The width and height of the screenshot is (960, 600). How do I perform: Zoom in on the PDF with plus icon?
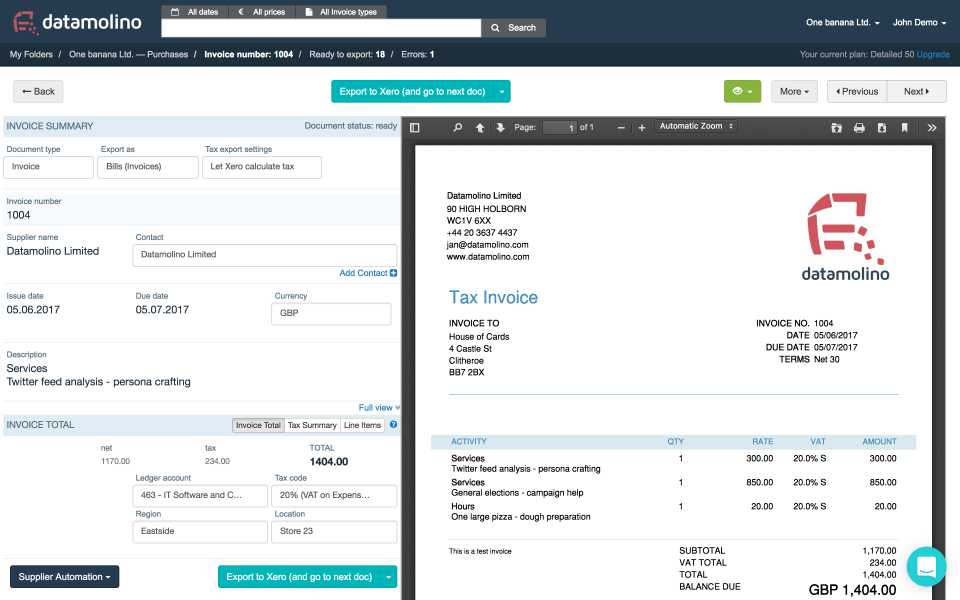pyautogui.click(x=641, y=127)
